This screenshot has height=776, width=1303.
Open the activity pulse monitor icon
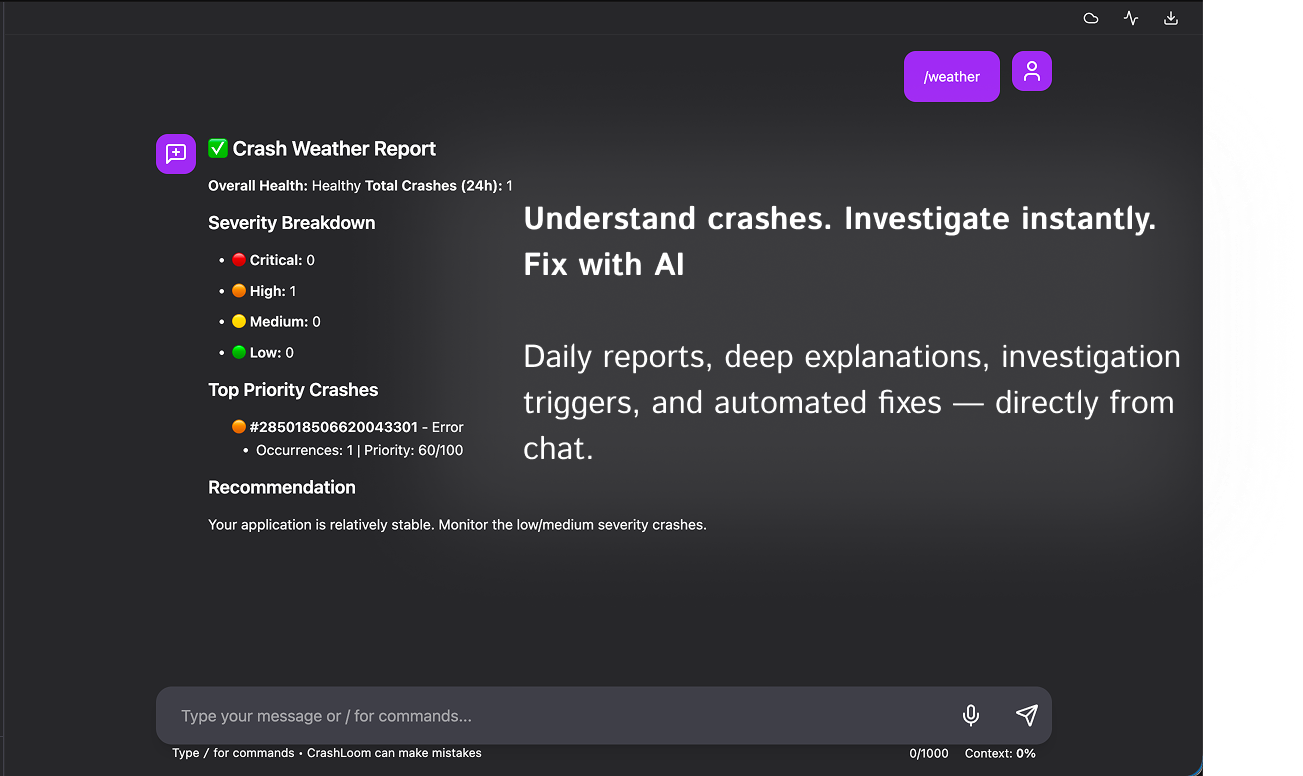tap(1130, 17)
